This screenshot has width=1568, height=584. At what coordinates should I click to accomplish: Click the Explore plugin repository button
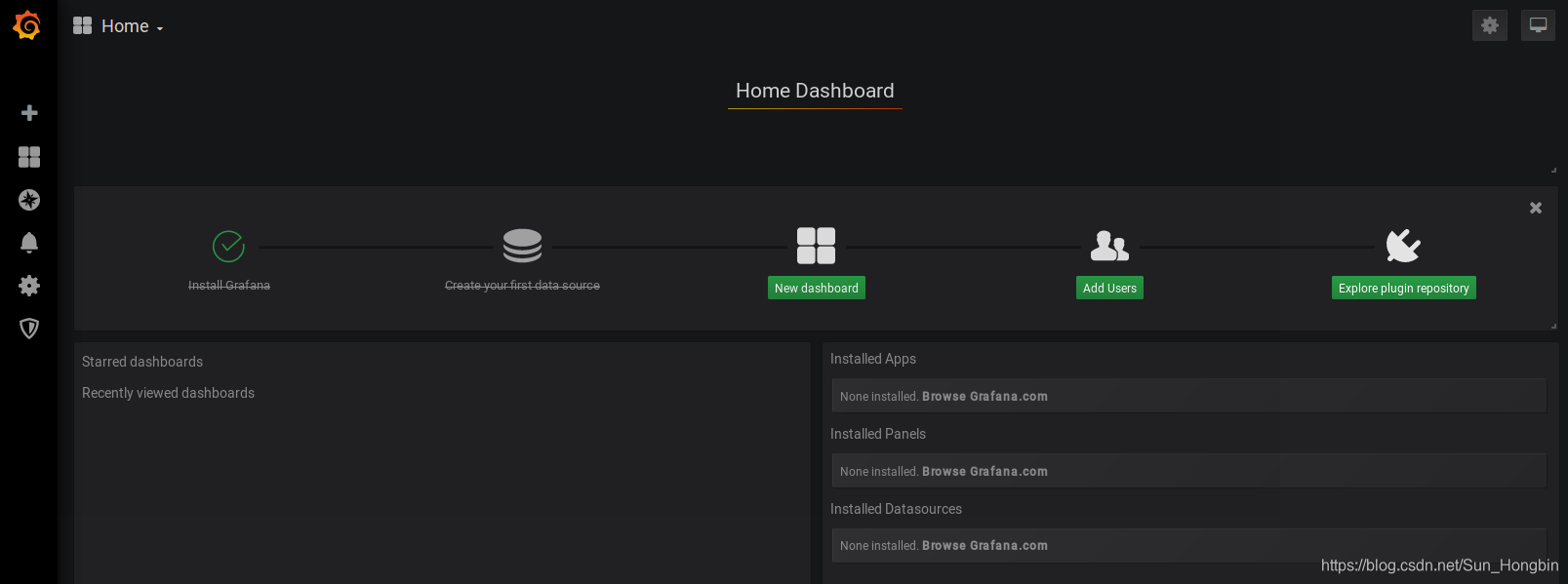1403,288
